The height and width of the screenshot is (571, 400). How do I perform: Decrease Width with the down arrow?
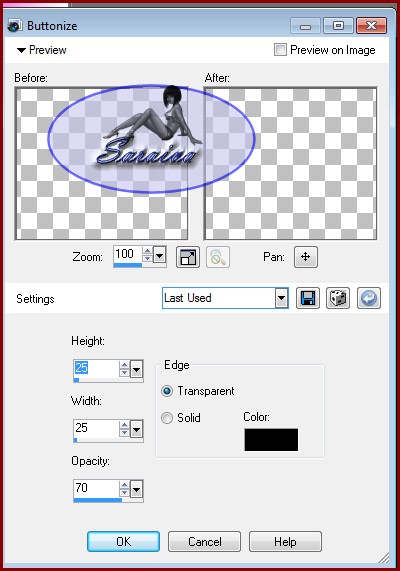tap(124, 432)
